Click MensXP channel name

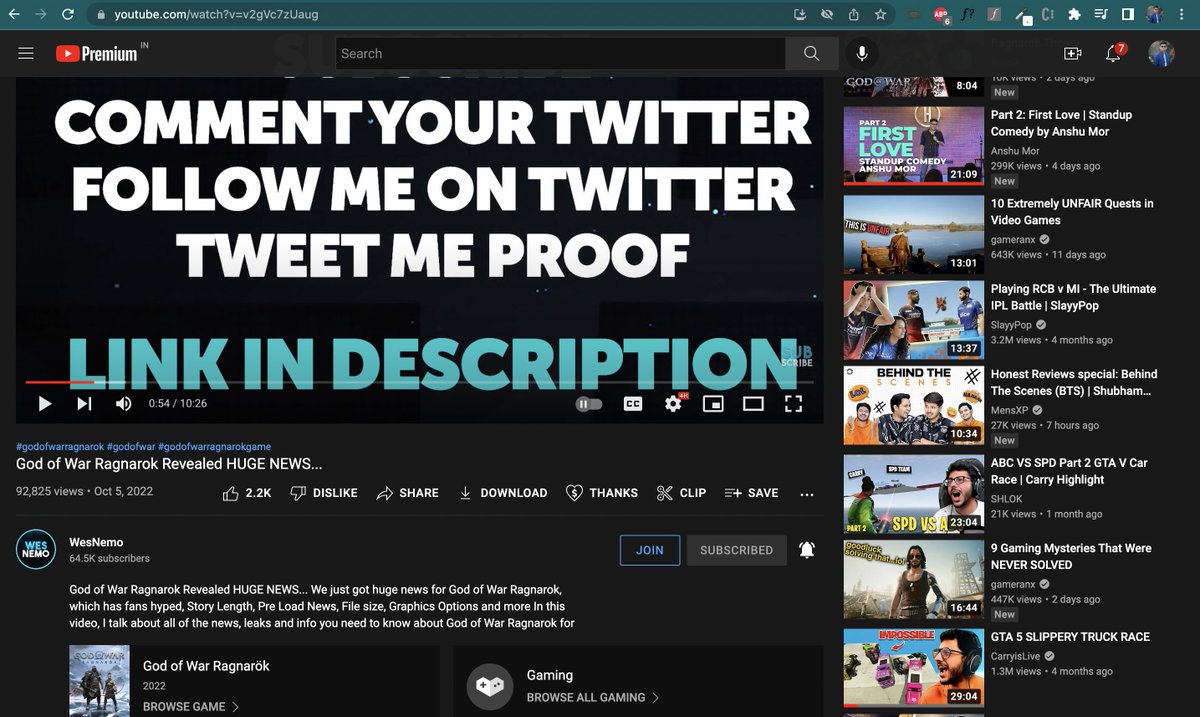coord(1011,410)
